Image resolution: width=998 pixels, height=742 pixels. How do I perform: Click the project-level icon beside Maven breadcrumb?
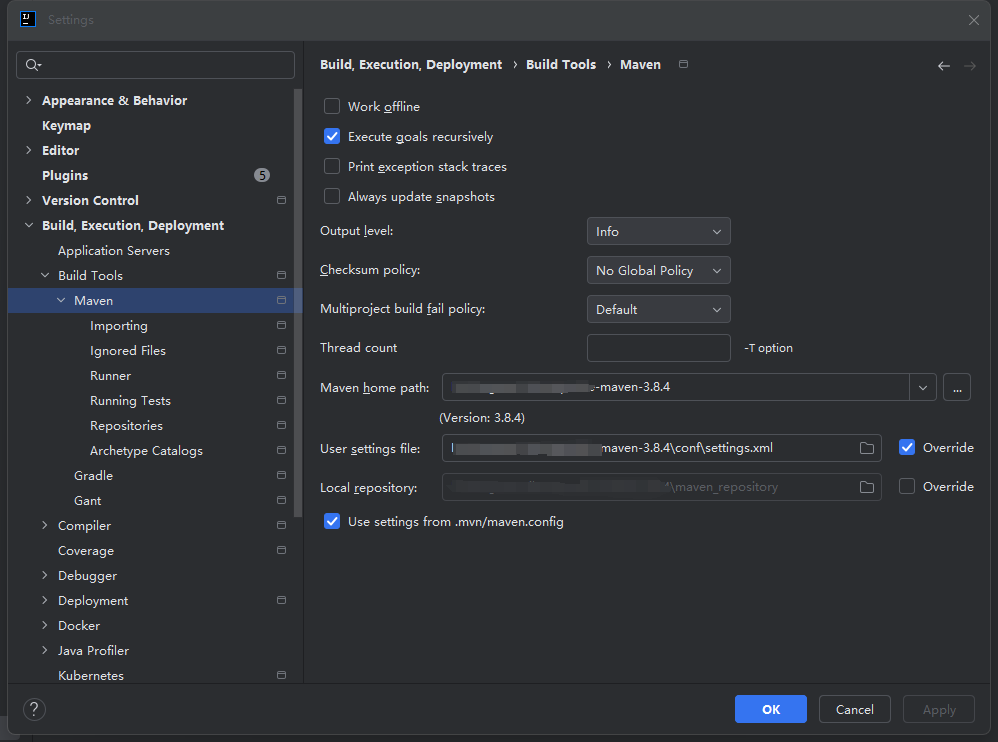(x=683, y=64)
